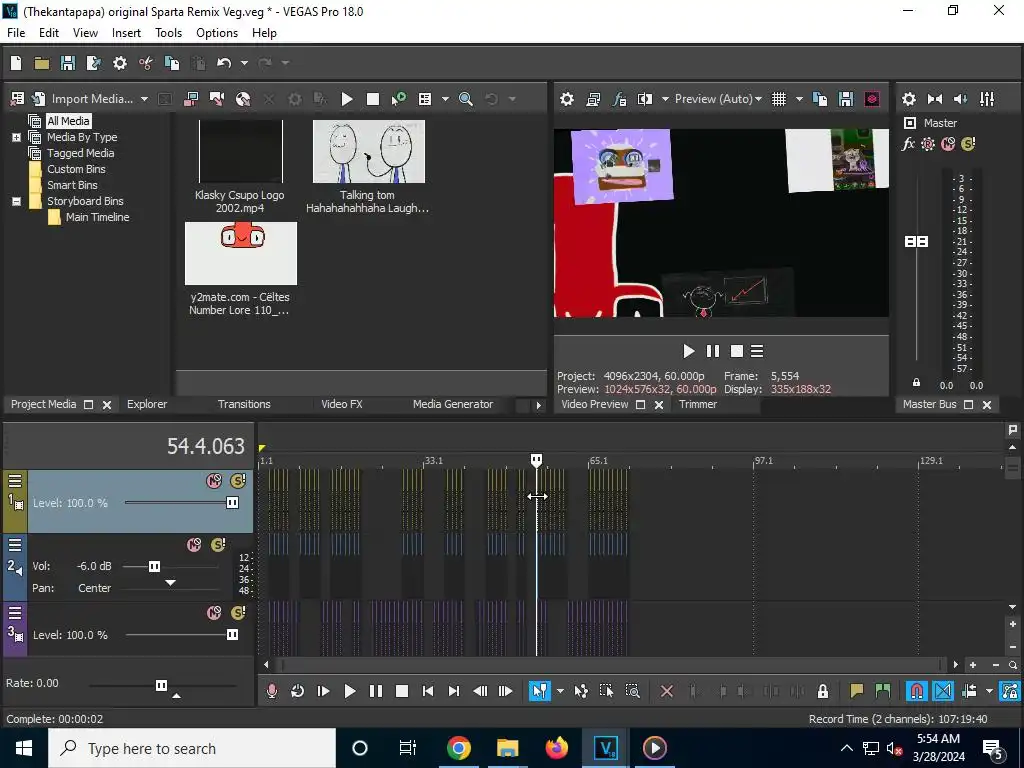Select the Talking tom Laugh media thumbnail
The width and height of the screenshot is (1024, 768).
tap(368, 152)
